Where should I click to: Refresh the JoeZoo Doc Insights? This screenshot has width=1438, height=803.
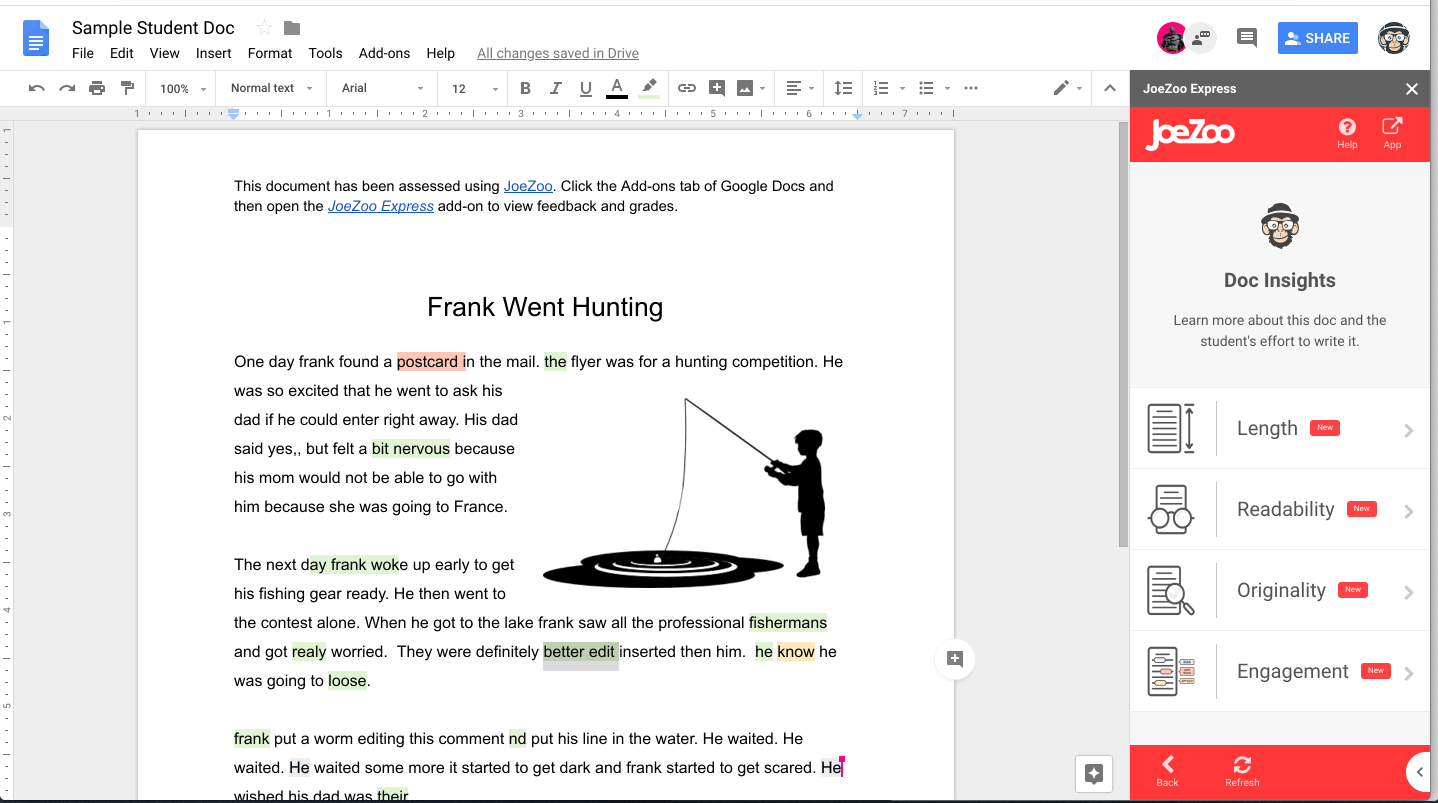pyautogui.click(x=1242, y=771)
